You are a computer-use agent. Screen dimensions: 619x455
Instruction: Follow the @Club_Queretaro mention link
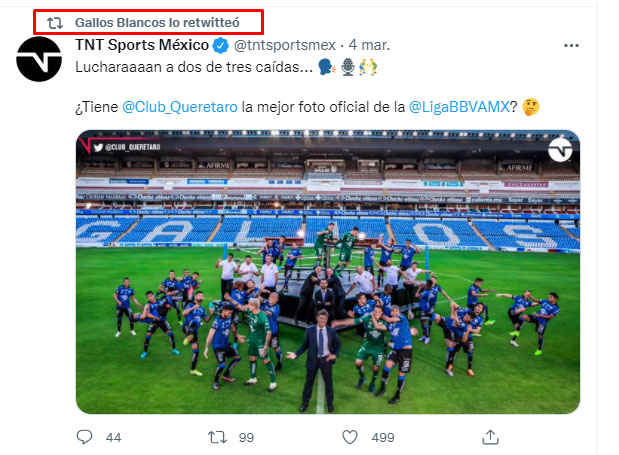coord(179,106)
